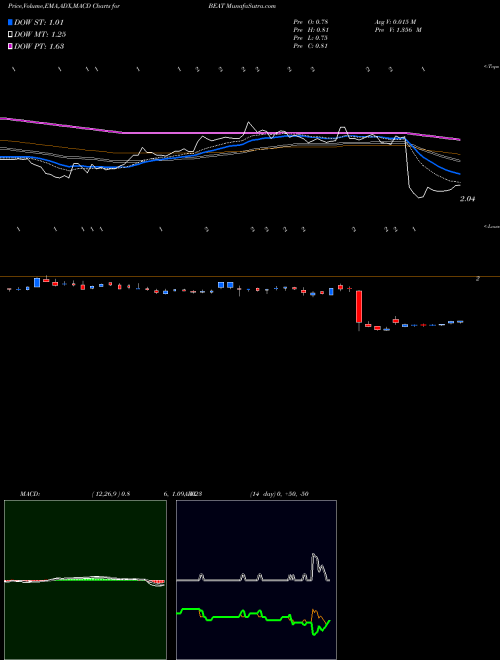
Task: Click the '(12,26,9) 0.8' MACD parameters text
Action: 111,494
